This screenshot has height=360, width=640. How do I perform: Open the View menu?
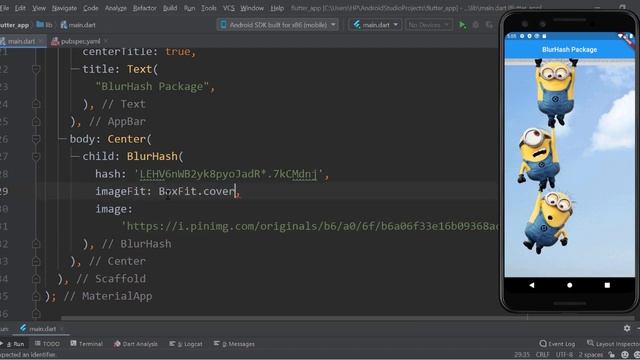click(39, 8)
